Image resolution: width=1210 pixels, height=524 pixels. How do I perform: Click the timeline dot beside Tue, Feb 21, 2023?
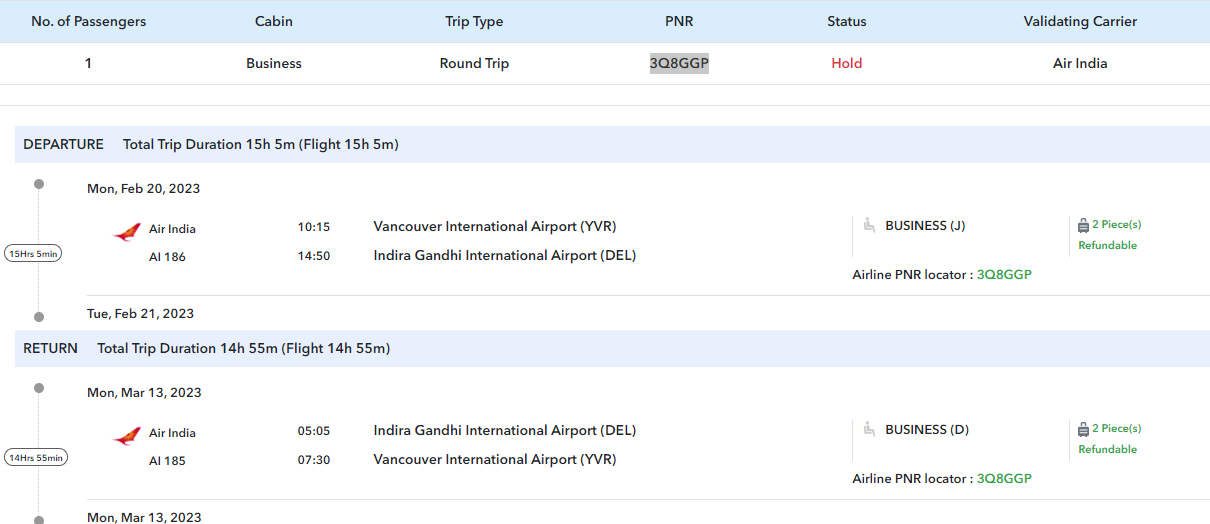pos(39,317)
